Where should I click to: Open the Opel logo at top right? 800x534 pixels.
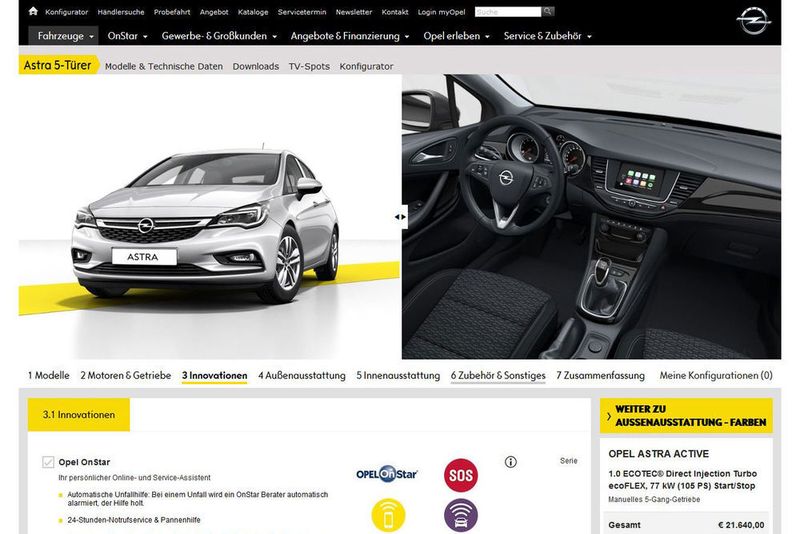(754, 21)
